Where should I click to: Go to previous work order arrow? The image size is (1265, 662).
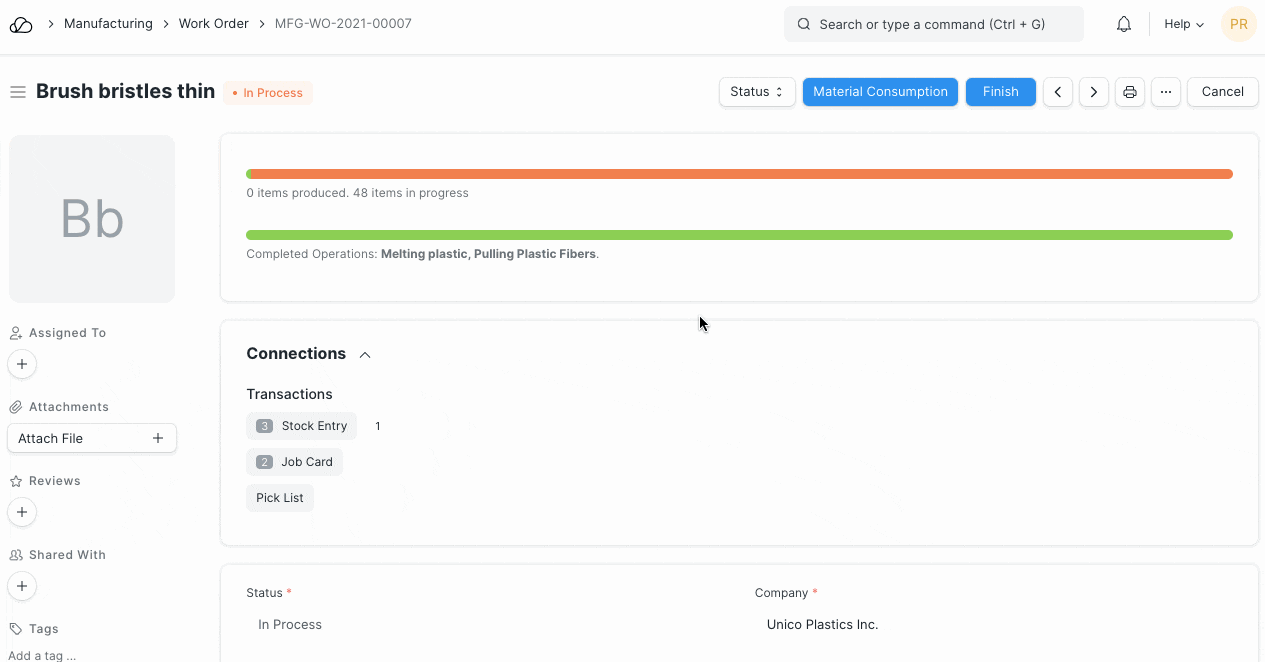coord(1058,92)
